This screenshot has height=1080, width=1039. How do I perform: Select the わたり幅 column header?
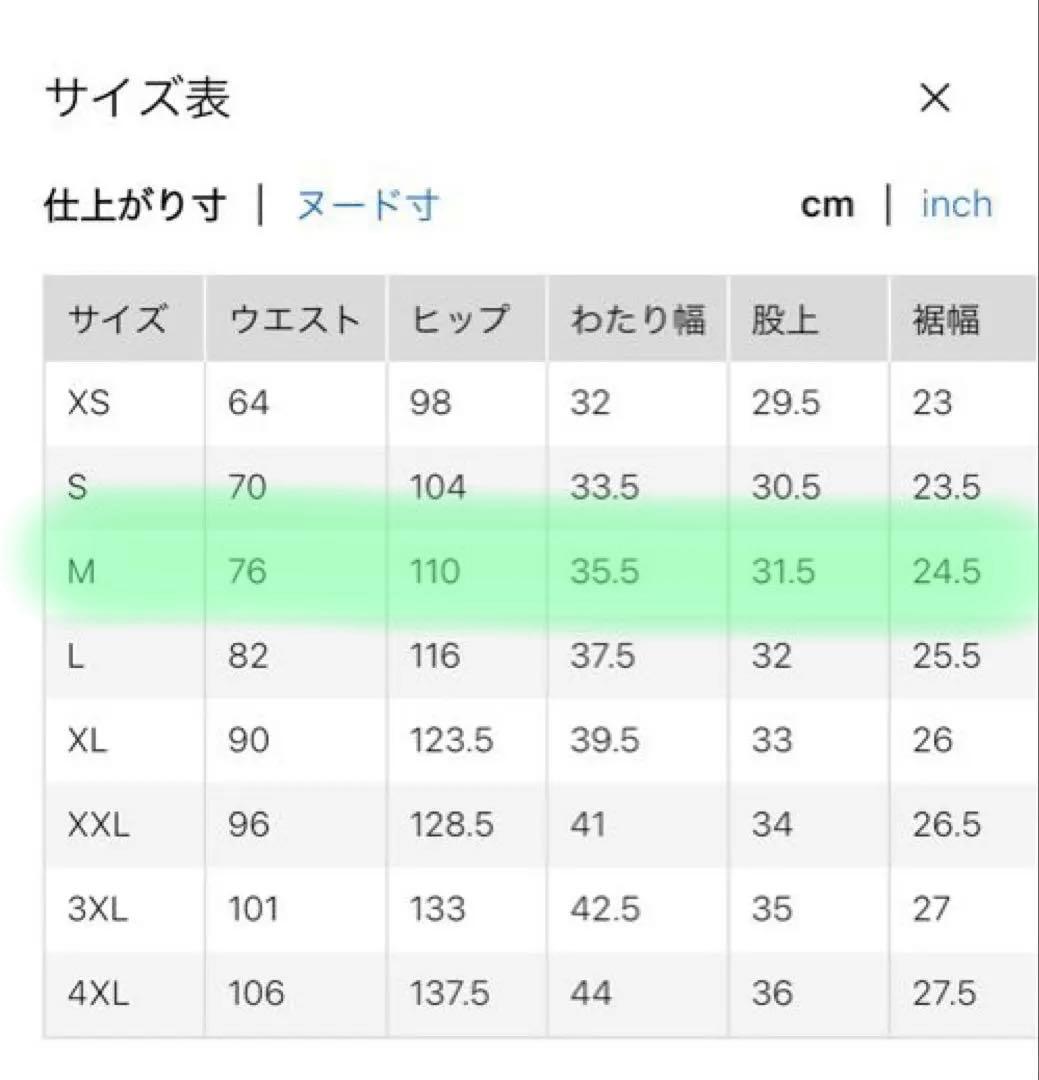pyautogui.click(x=641, y=319)
